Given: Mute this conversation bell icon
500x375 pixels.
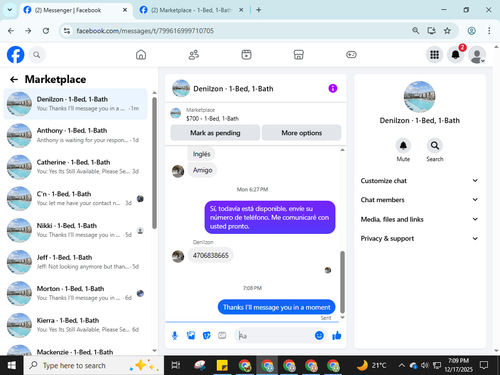Looking at the screenshot, I should (403, 146).
